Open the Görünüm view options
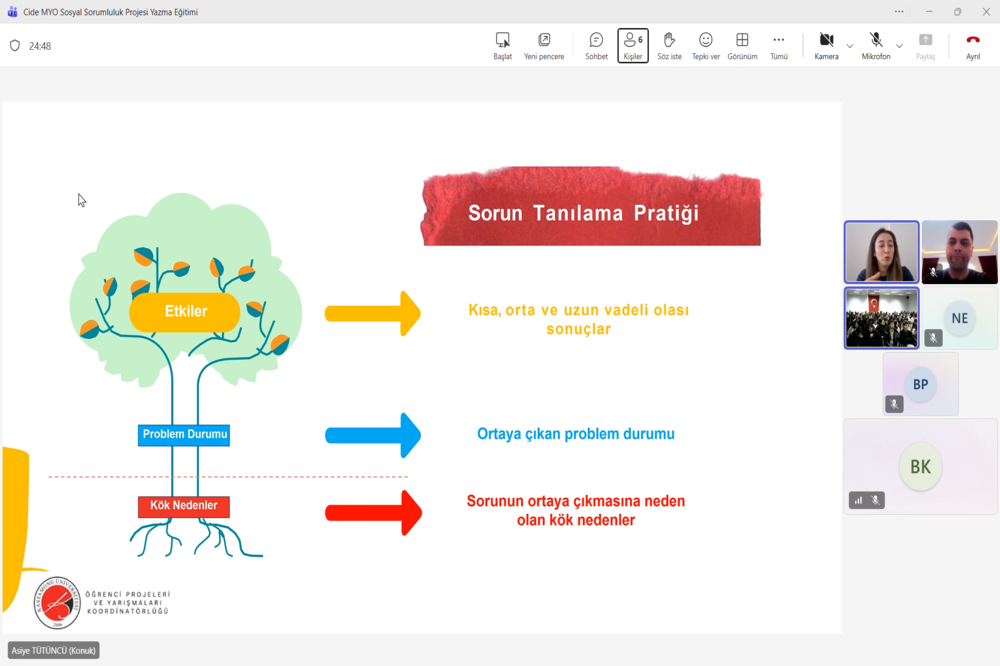Screen dimensions: 1000x666 (x=742, y=46)
